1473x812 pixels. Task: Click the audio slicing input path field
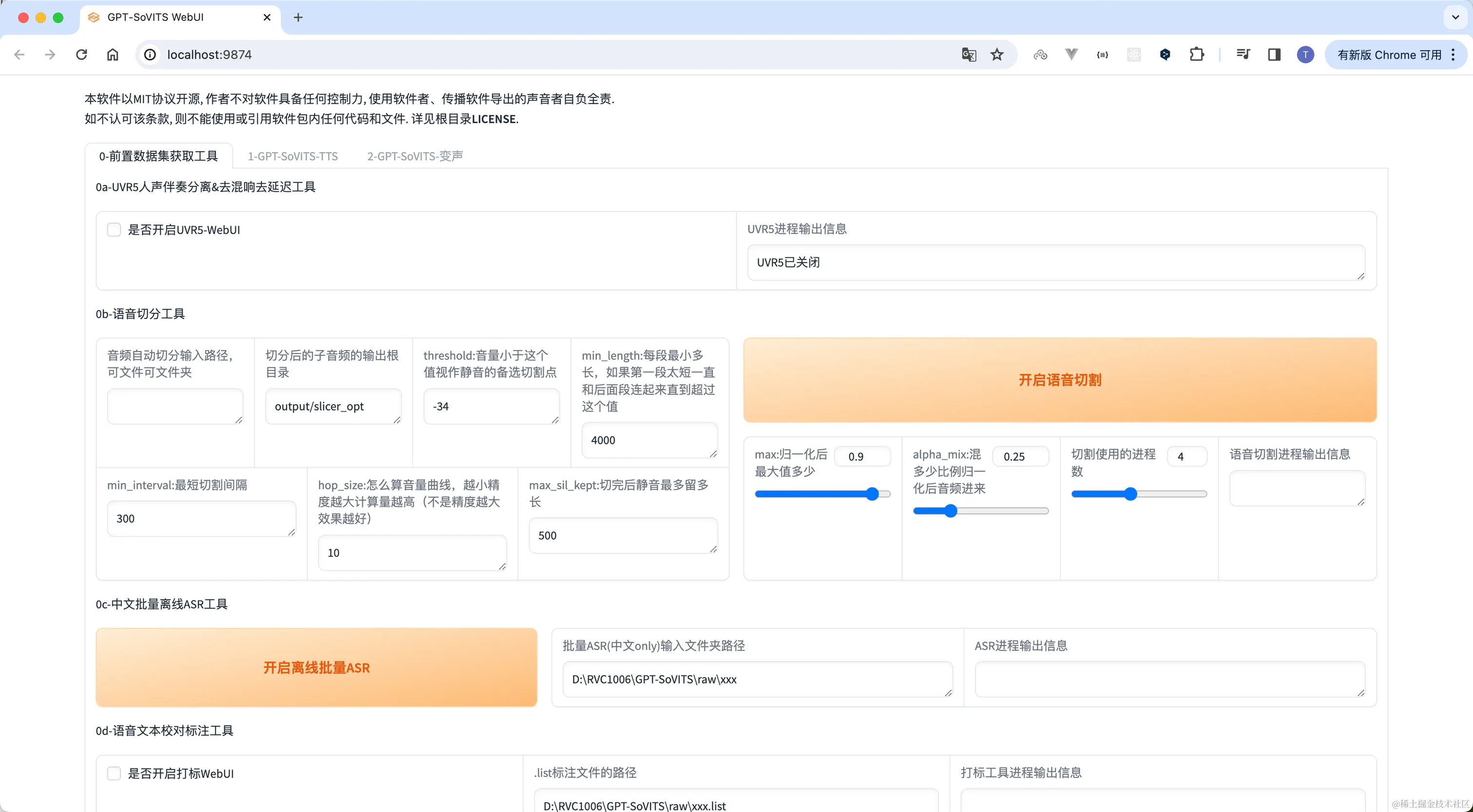click(x=174, y=406)
